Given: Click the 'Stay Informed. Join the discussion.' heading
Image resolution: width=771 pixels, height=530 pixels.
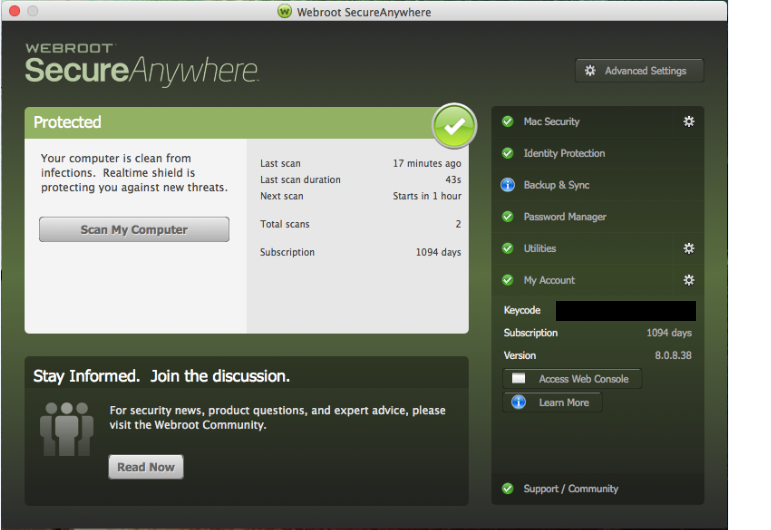Looking at the screenshot, I should (x=161, y=376).
